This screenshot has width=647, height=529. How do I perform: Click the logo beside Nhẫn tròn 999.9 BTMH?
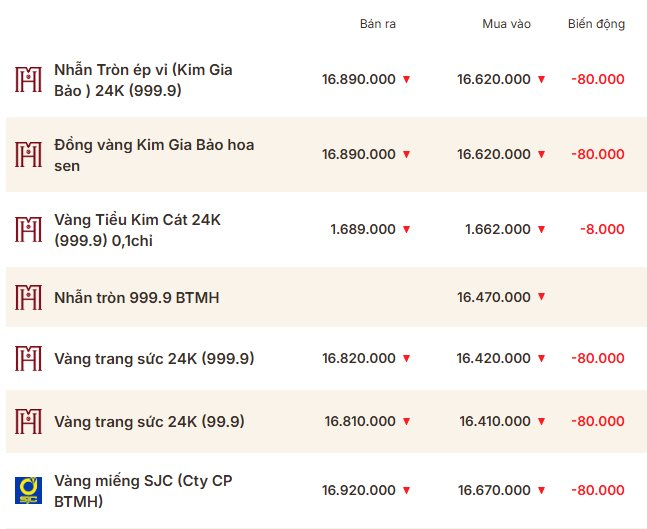point(28,297)
